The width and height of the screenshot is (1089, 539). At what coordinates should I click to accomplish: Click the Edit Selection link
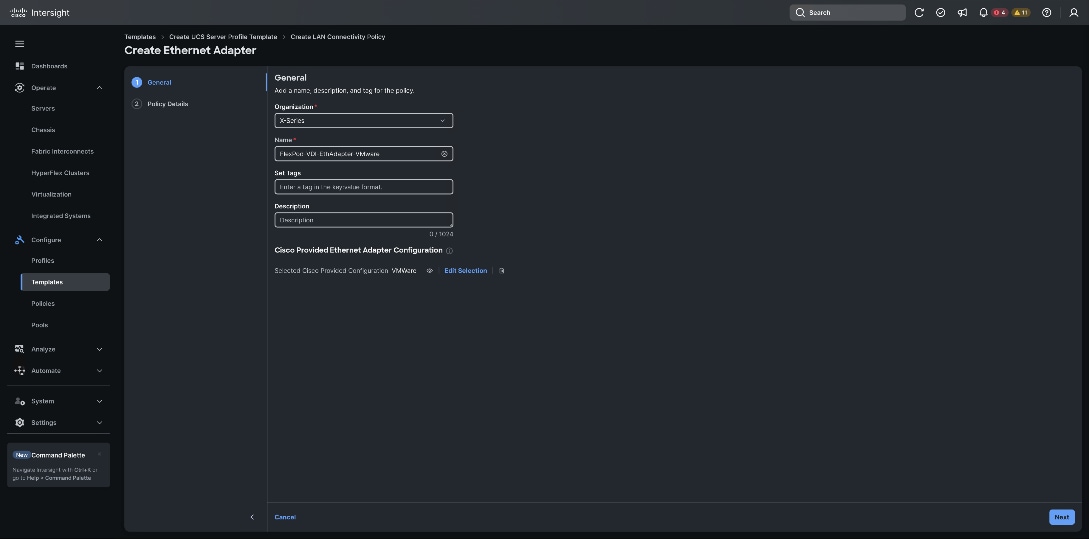(x=465, y=271)
